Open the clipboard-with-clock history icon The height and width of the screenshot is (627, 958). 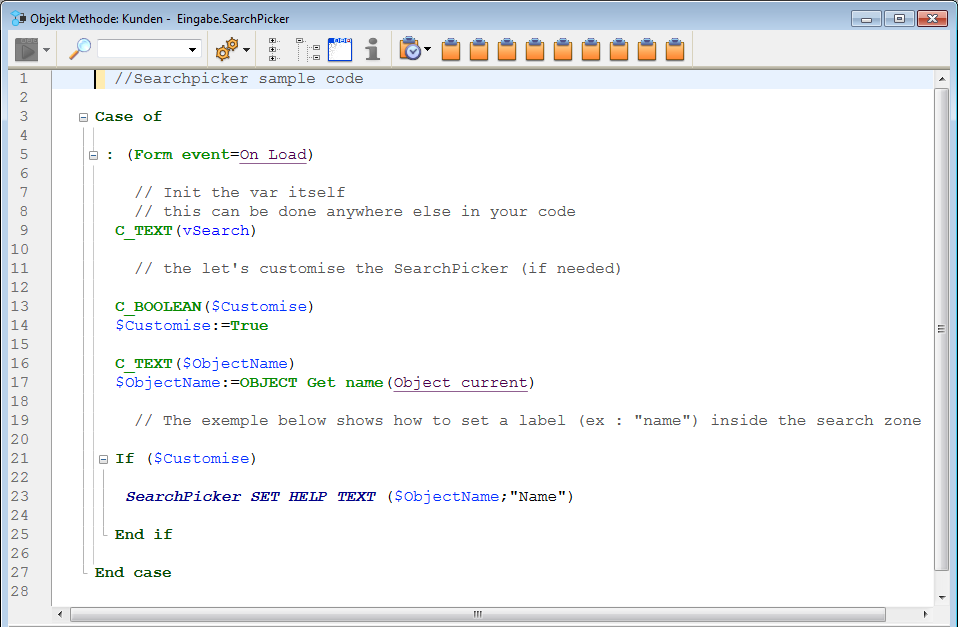click(x=410, y=49)
